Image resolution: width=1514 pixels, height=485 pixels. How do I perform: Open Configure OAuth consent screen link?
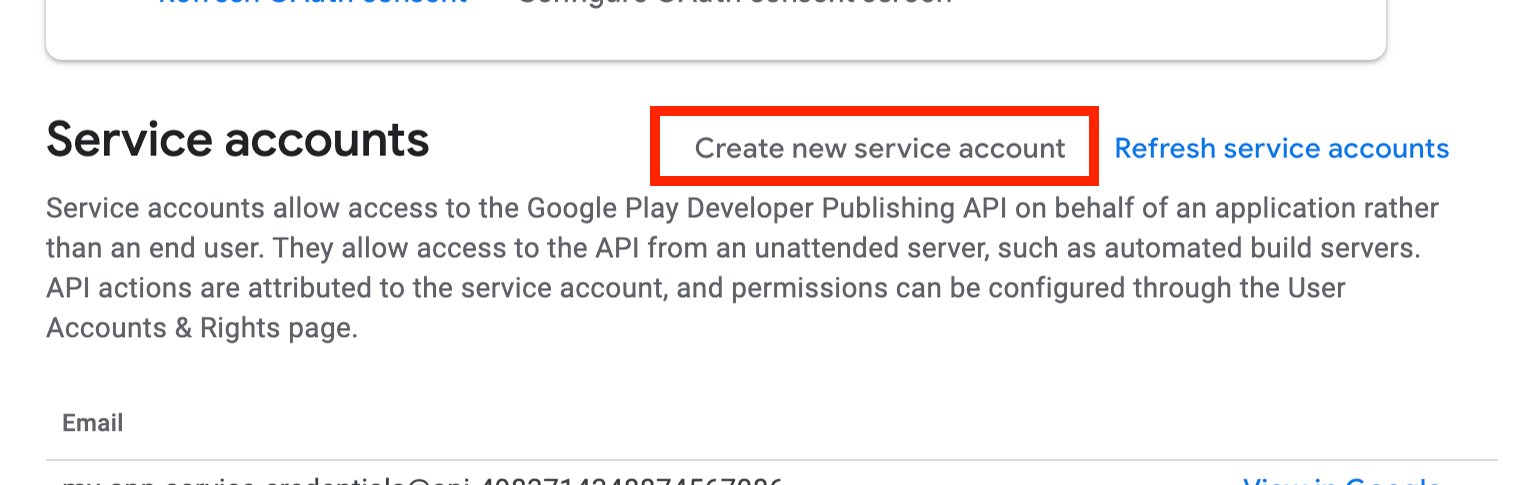click(733, 3)
